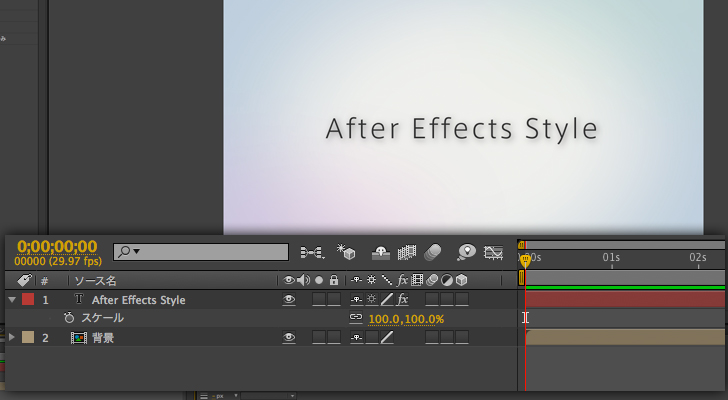The width and height of the screenshot is (728, 400).
Task: Toggle hide shy layers button
Action: (381, 252)
